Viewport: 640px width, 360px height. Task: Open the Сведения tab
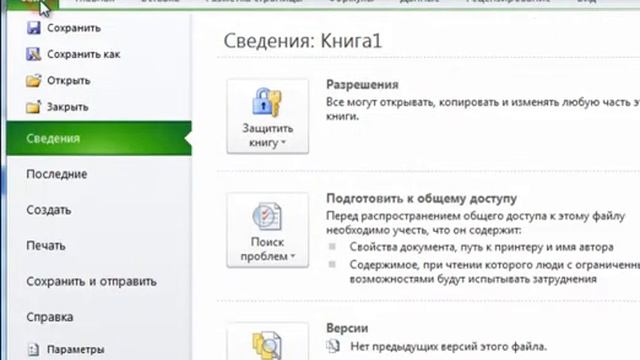click(x=99, y=138)
